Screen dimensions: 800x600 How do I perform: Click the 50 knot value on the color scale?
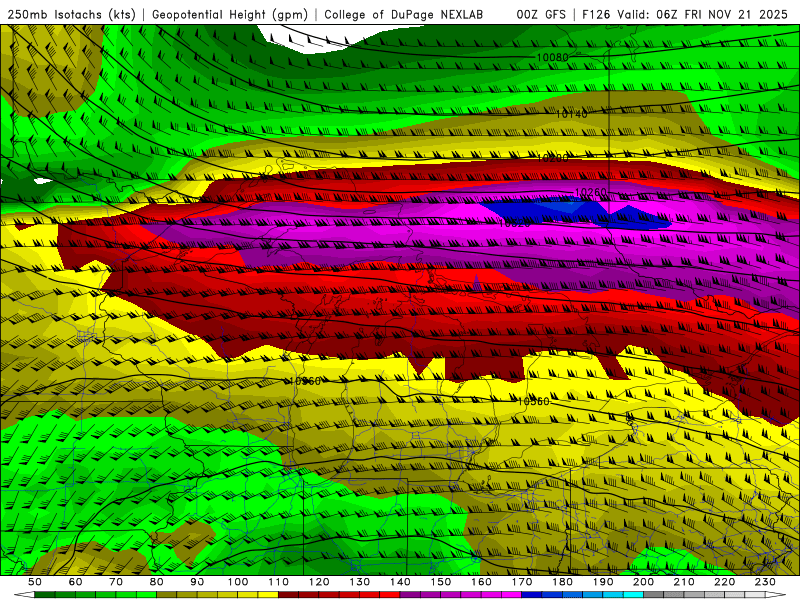[x=35, y=582]
